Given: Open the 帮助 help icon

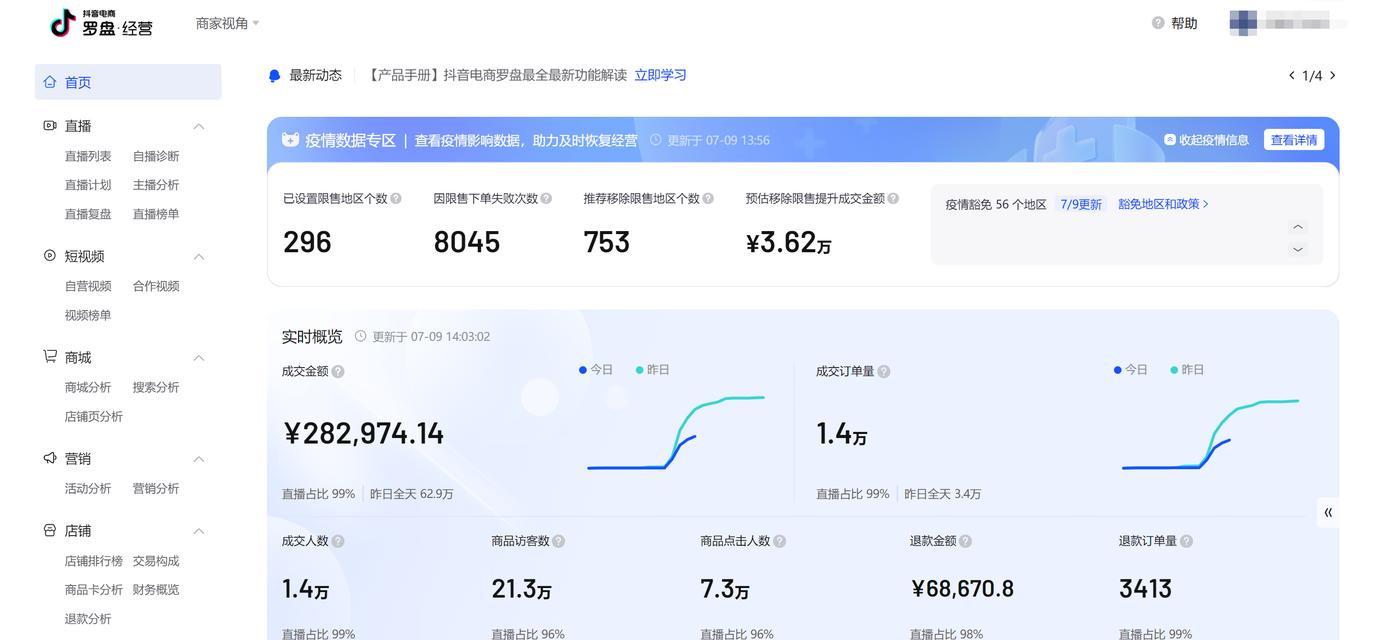Looking at the screenshot, I should pyautogui.click(x=1158, y=23).
